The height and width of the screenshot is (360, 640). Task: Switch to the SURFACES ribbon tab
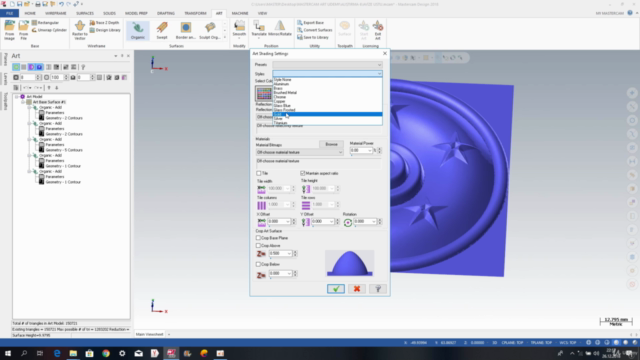(84, 13)
